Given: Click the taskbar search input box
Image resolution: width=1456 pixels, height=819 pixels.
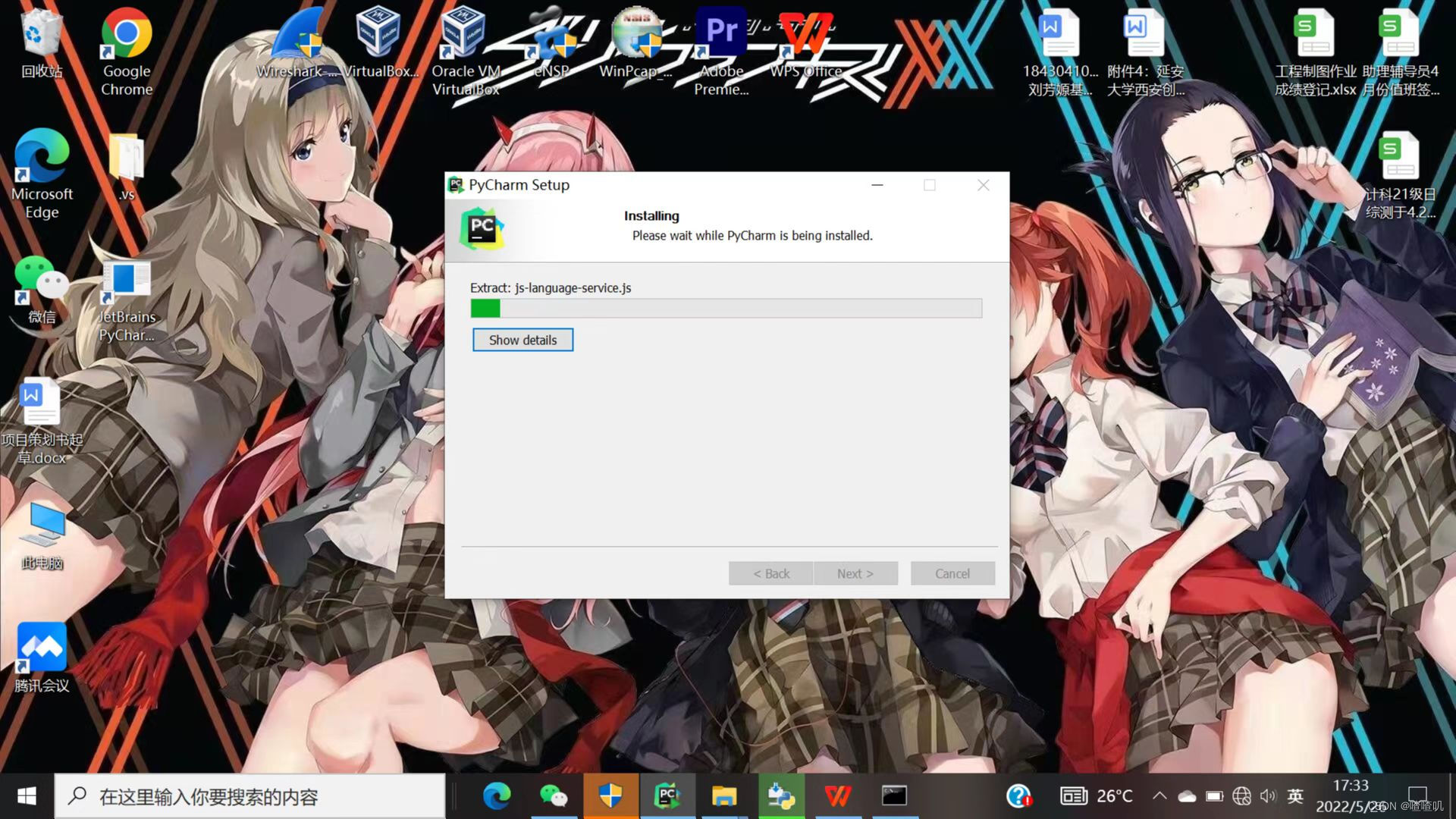Looking at the screenshot, I should point(250,796).
